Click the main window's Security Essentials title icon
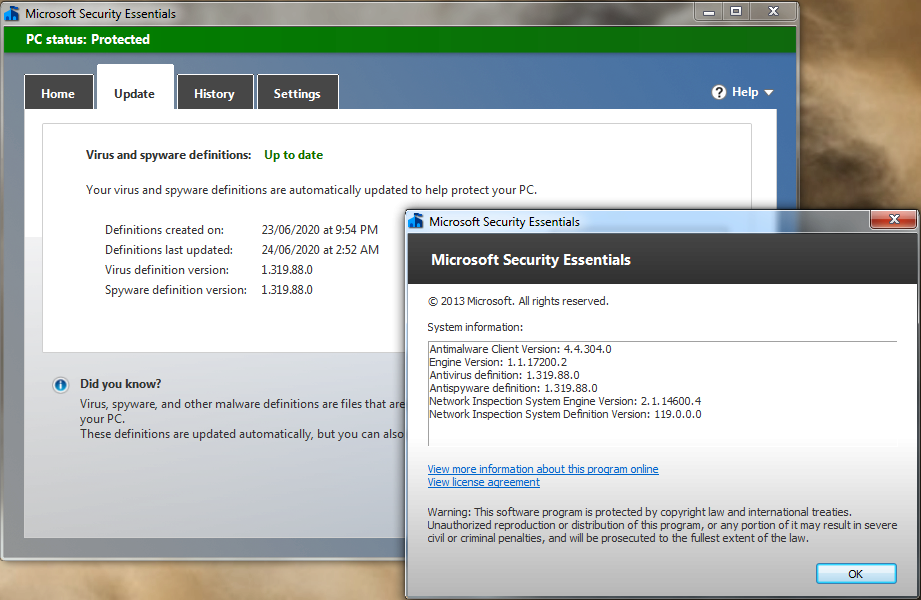The height and width of the screenshot is (600, 921). pyautogui.click(x=12, y=13)
